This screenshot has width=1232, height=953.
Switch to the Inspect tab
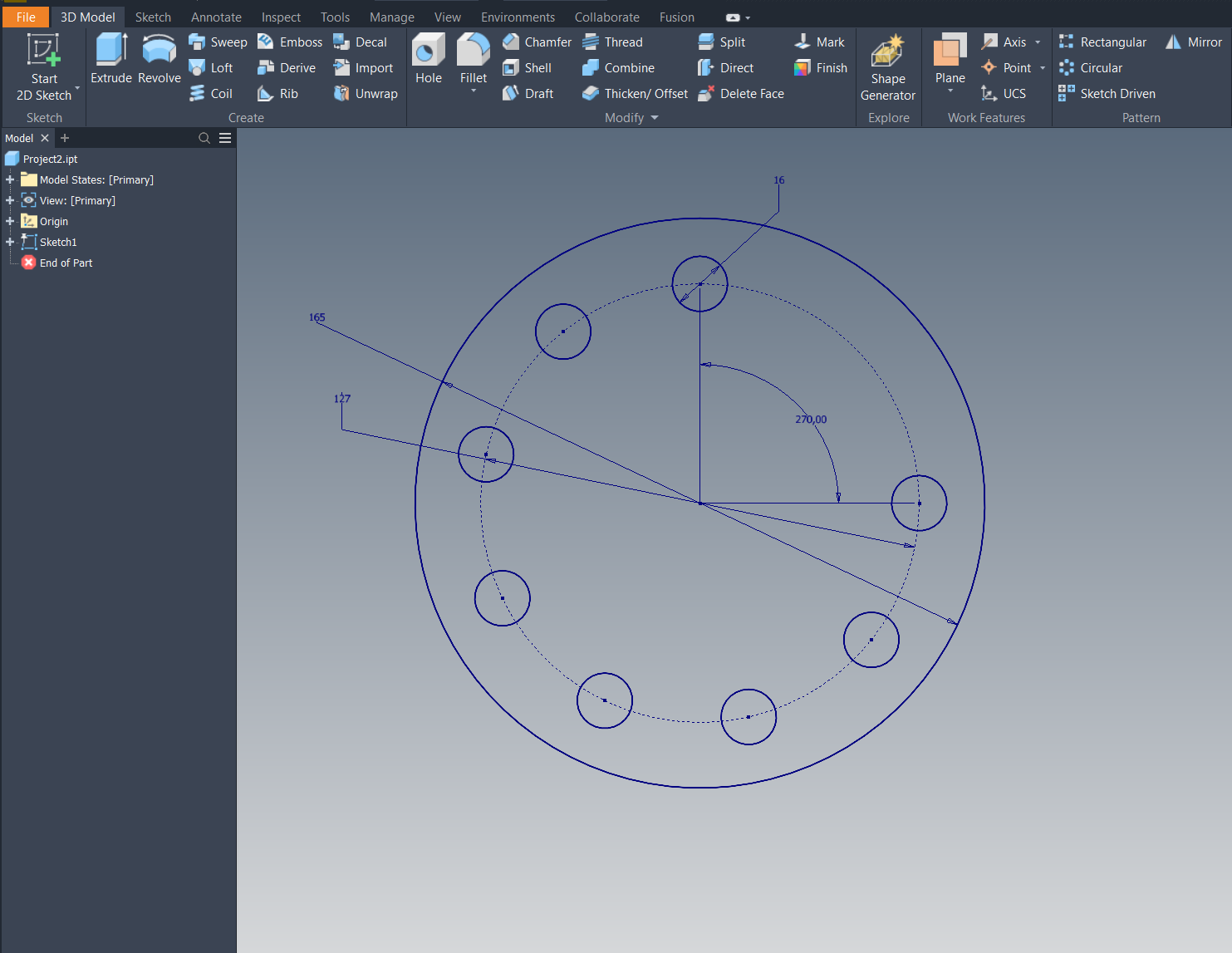point(281,17)
